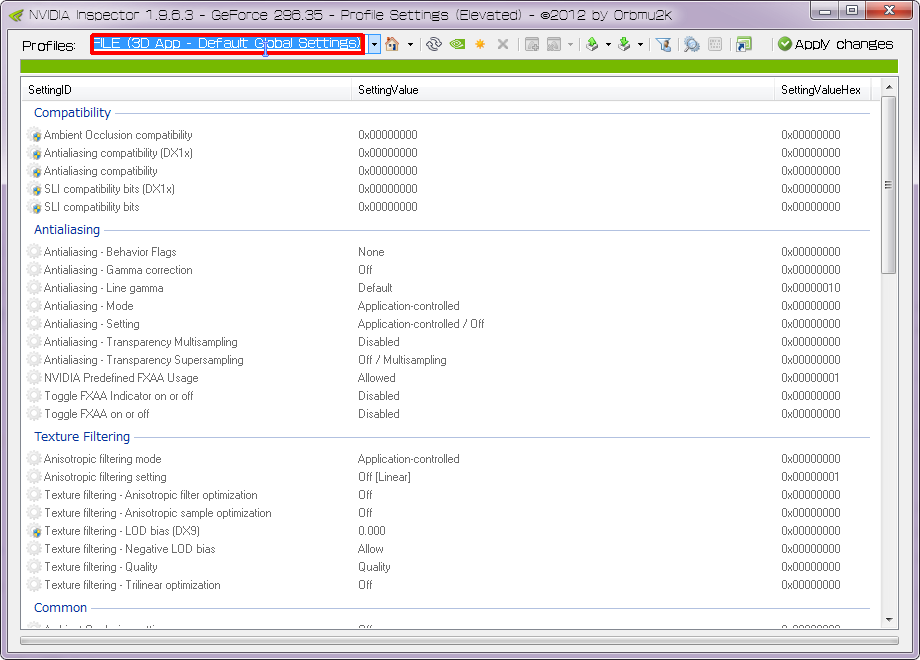Click 'Allowed' value for FXAA Usage

(x=377, y=378)
